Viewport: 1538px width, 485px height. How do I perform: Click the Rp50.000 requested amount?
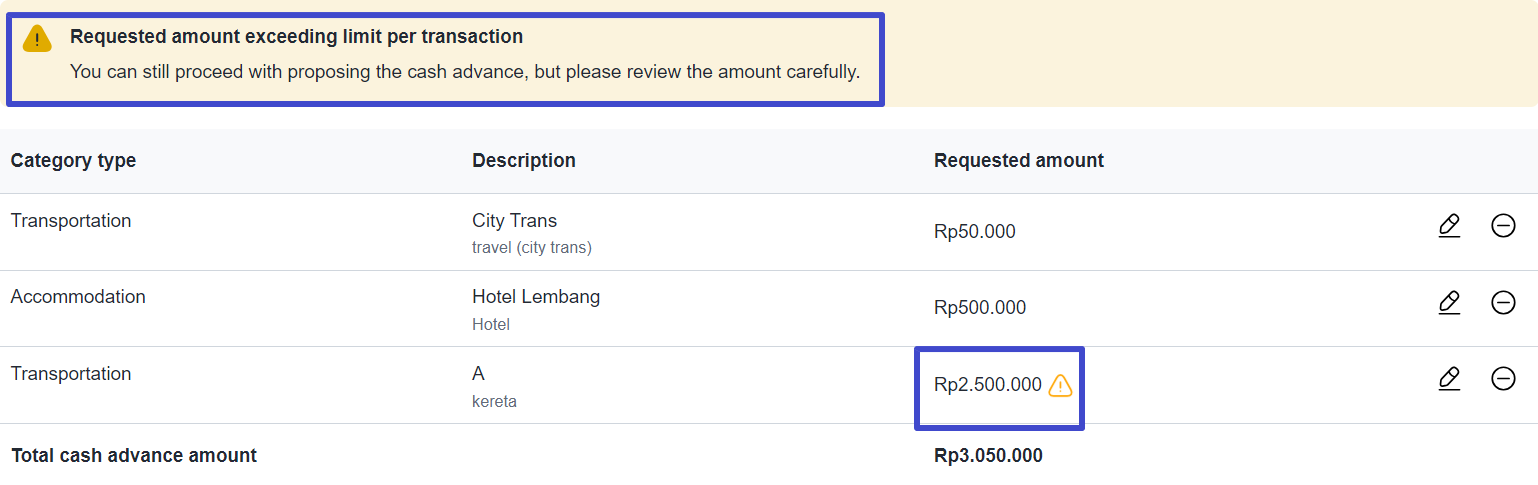pos(975,232)
